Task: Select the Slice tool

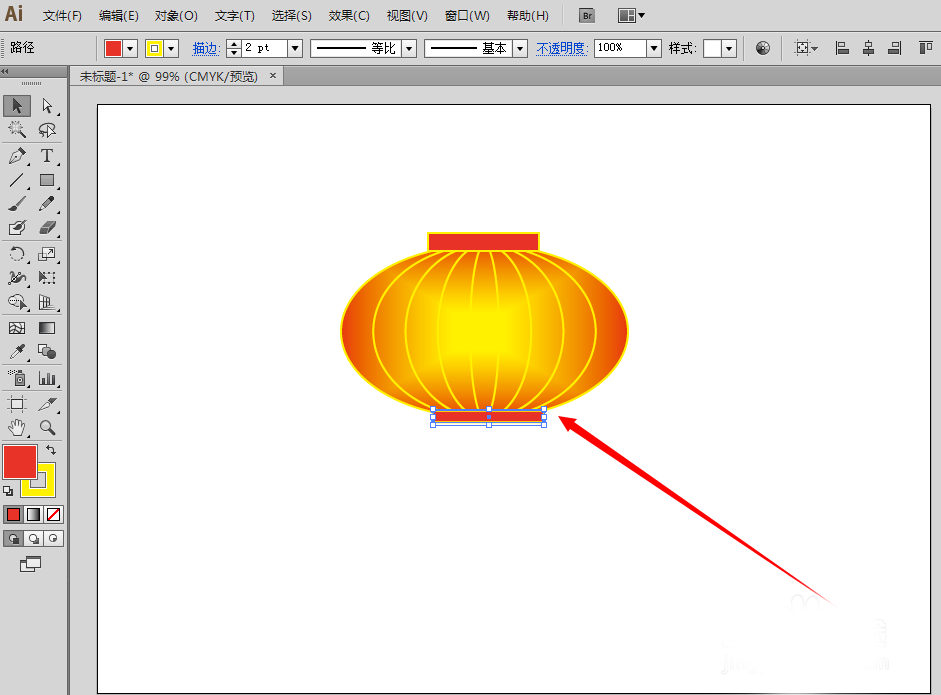Action: pyautogui.click(x=47, y=404)
